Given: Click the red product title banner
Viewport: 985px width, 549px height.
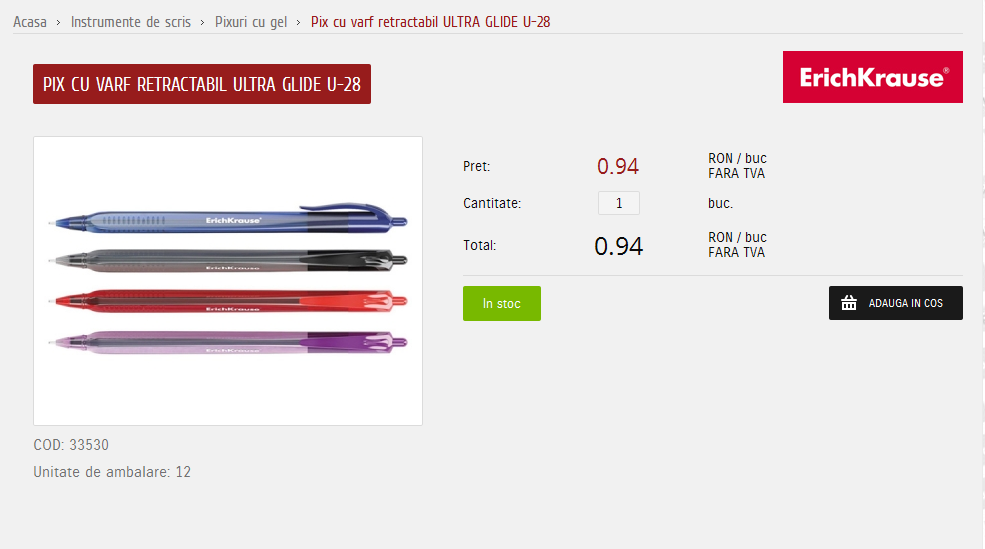Looking at the screenshot, I should (202, 84).
